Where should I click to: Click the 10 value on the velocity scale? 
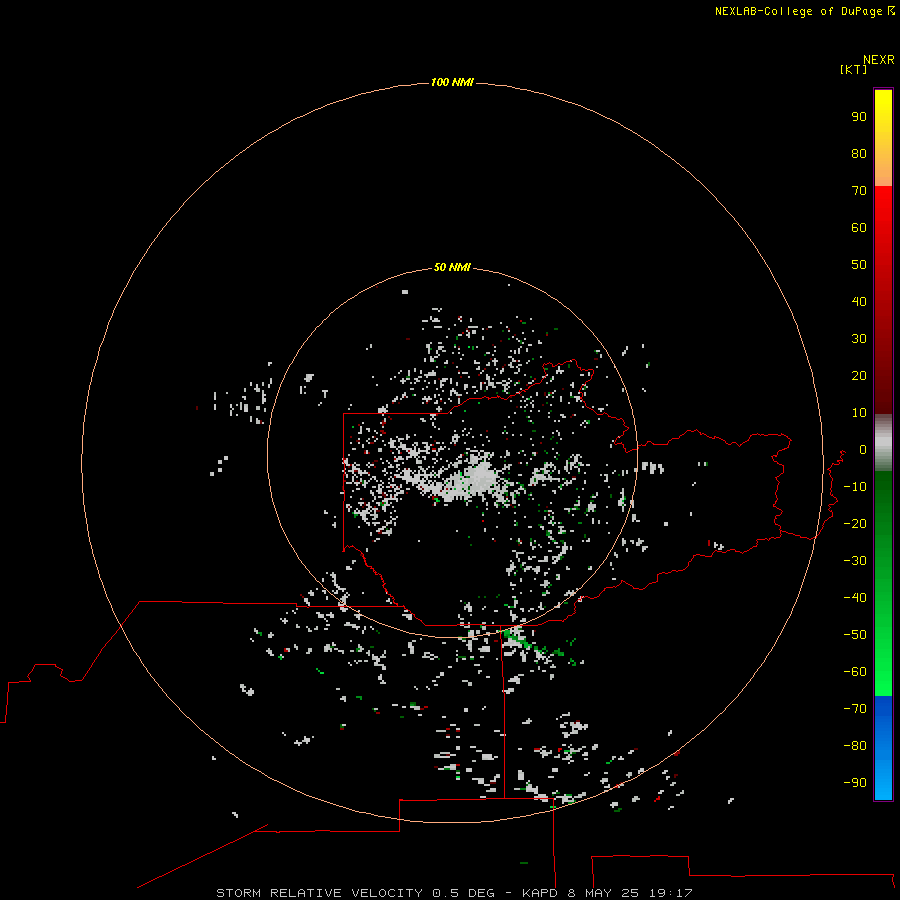859,413
